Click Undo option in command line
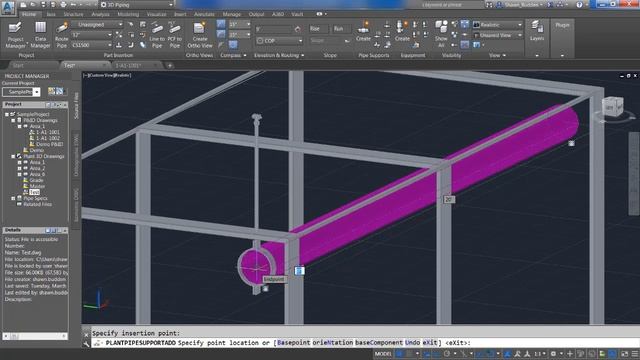The image size is (640, 360). 412,343
